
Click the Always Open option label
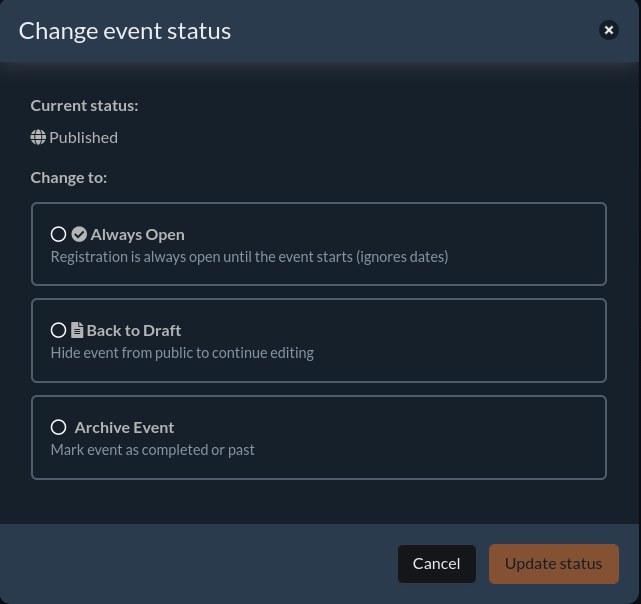click(x=137, y=234)
